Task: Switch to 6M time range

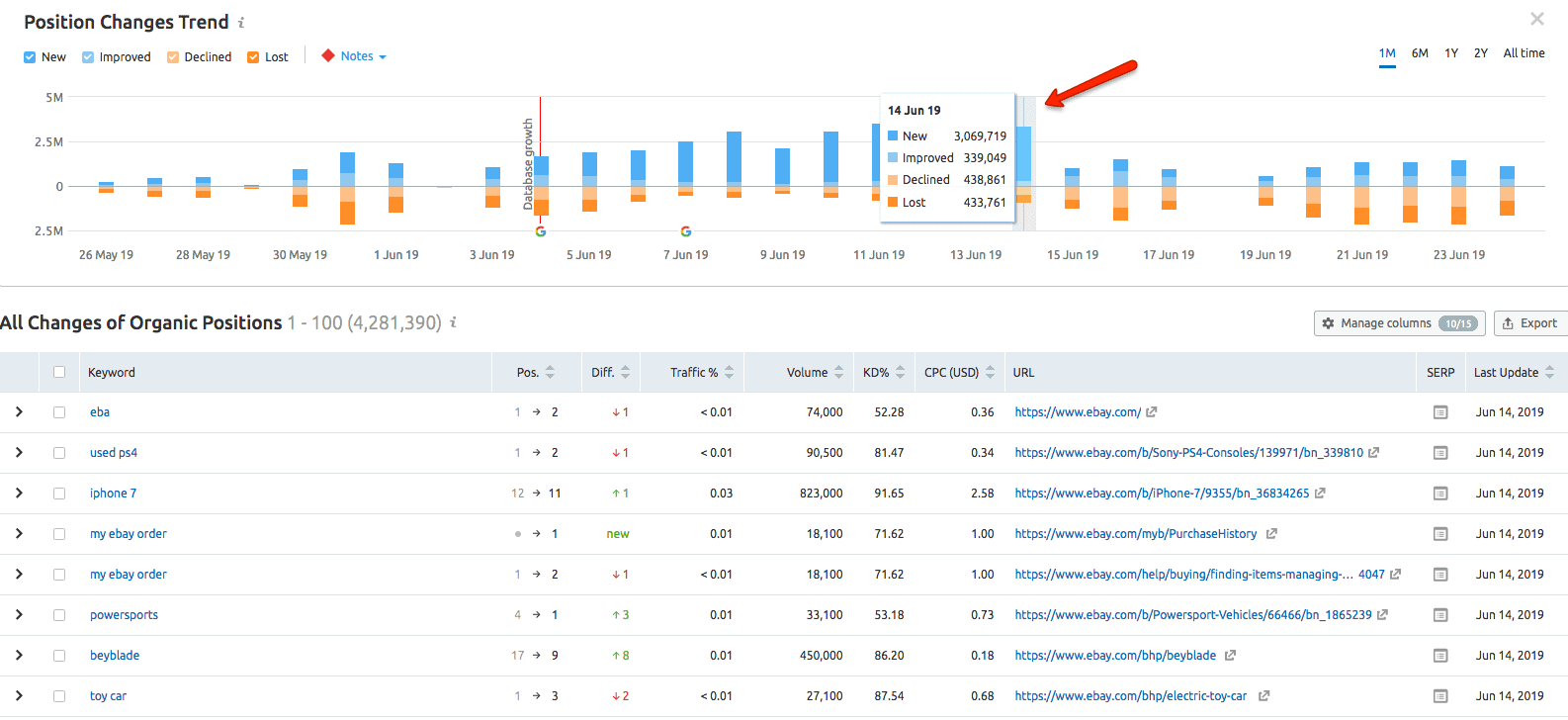Action: click(x=1420, y=53)
